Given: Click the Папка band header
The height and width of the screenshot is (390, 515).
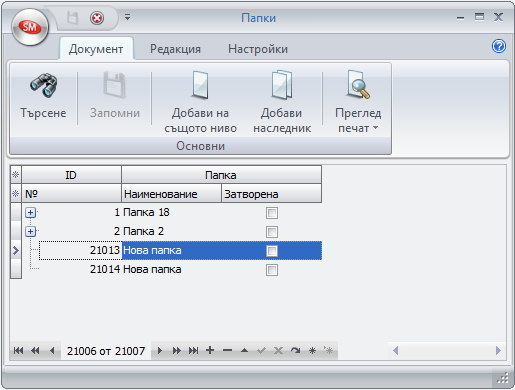Looking at the screenshot, I should 221,175.
